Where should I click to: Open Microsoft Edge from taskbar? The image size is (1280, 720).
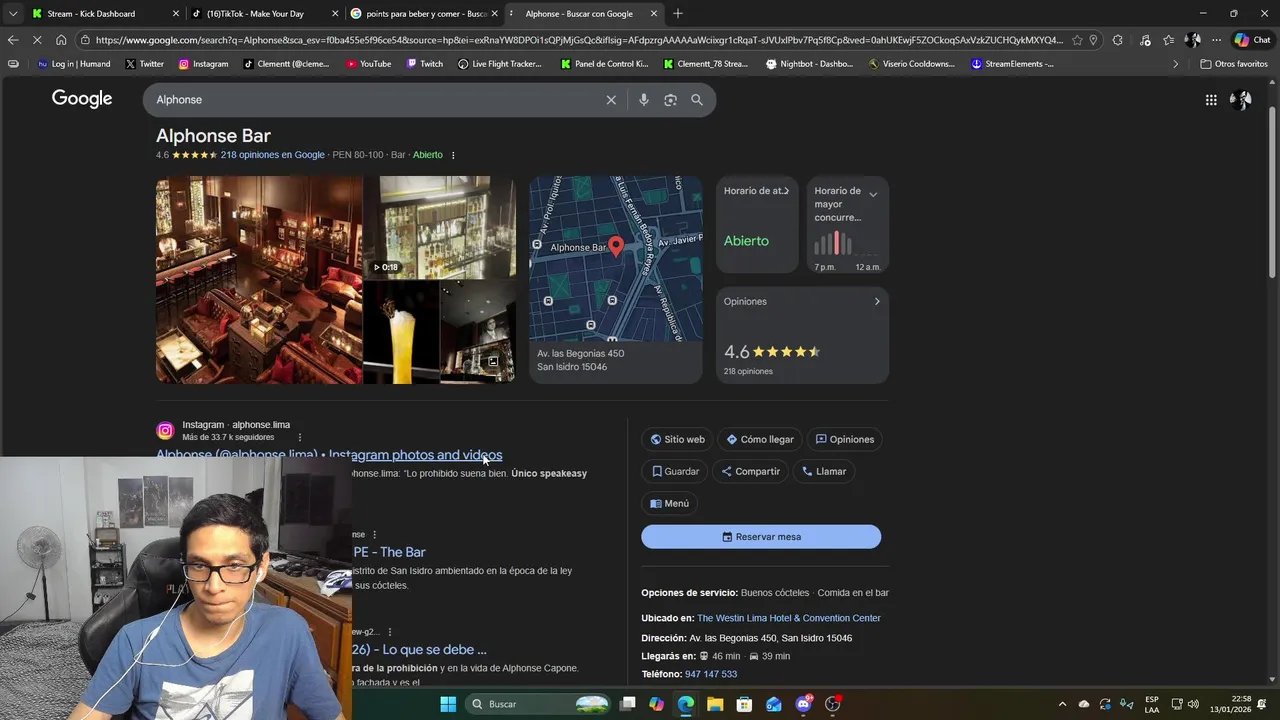click(x=686, y=704)
